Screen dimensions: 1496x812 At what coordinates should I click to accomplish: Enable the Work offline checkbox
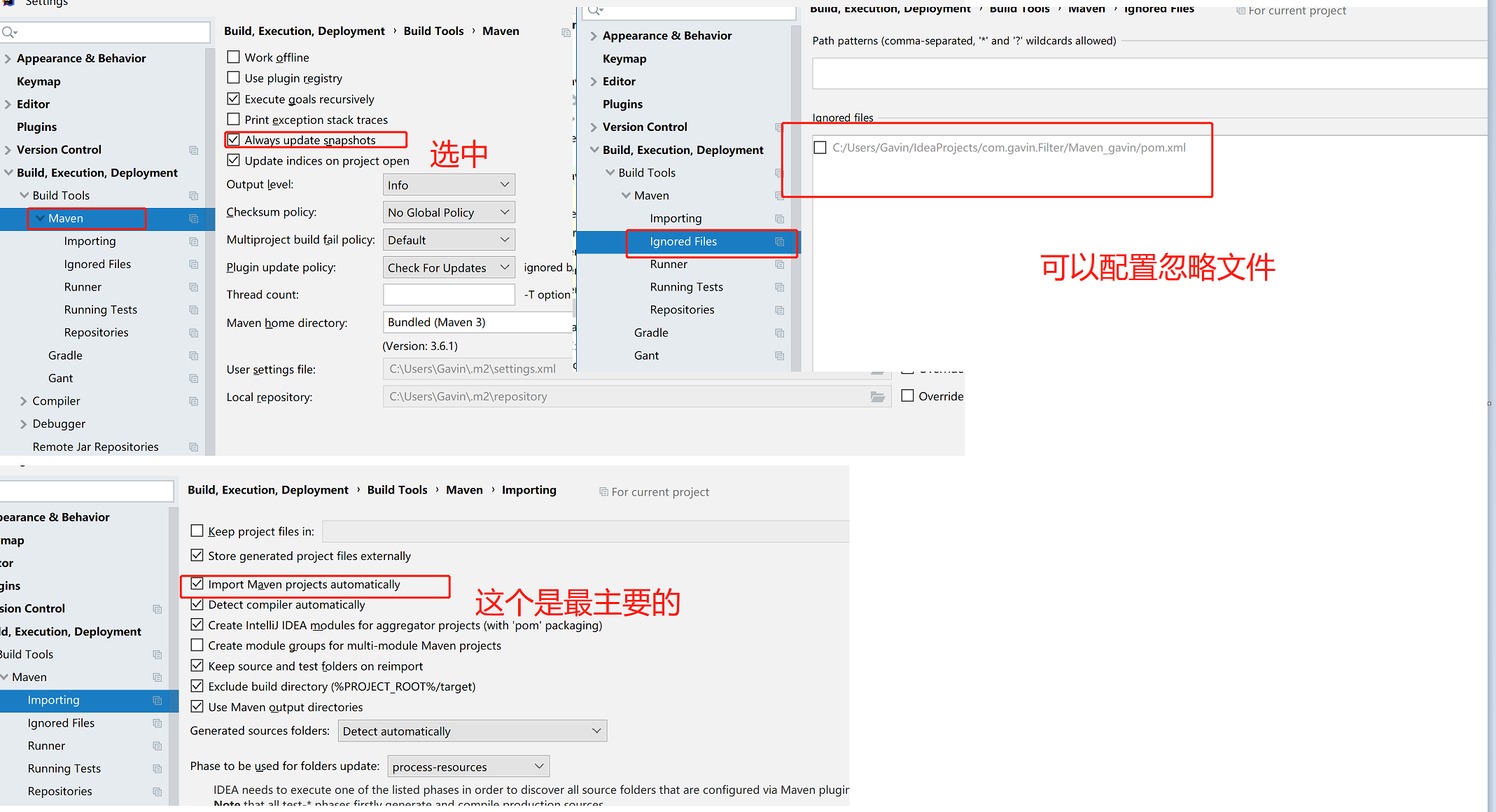234,57
